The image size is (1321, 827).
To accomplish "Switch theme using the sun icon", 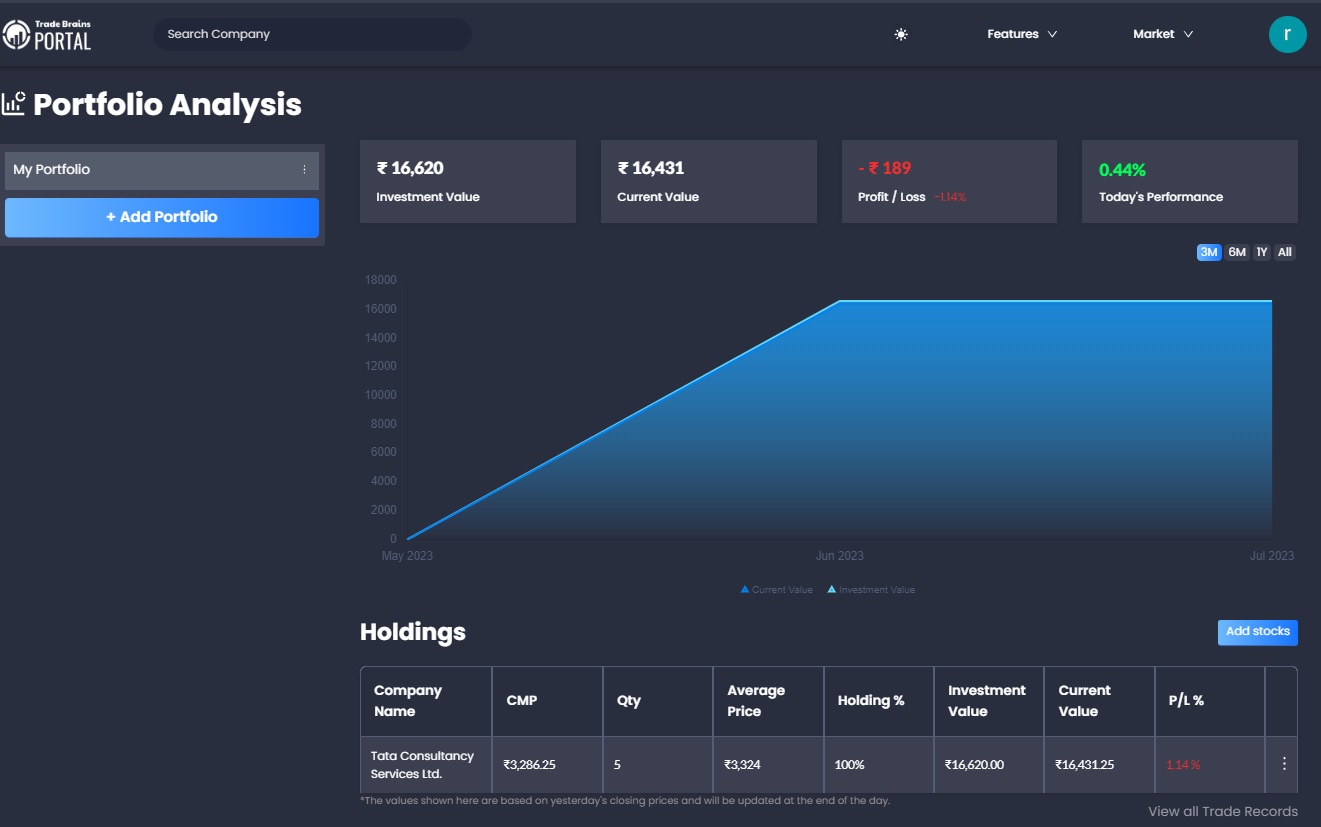I will point(900,33).
